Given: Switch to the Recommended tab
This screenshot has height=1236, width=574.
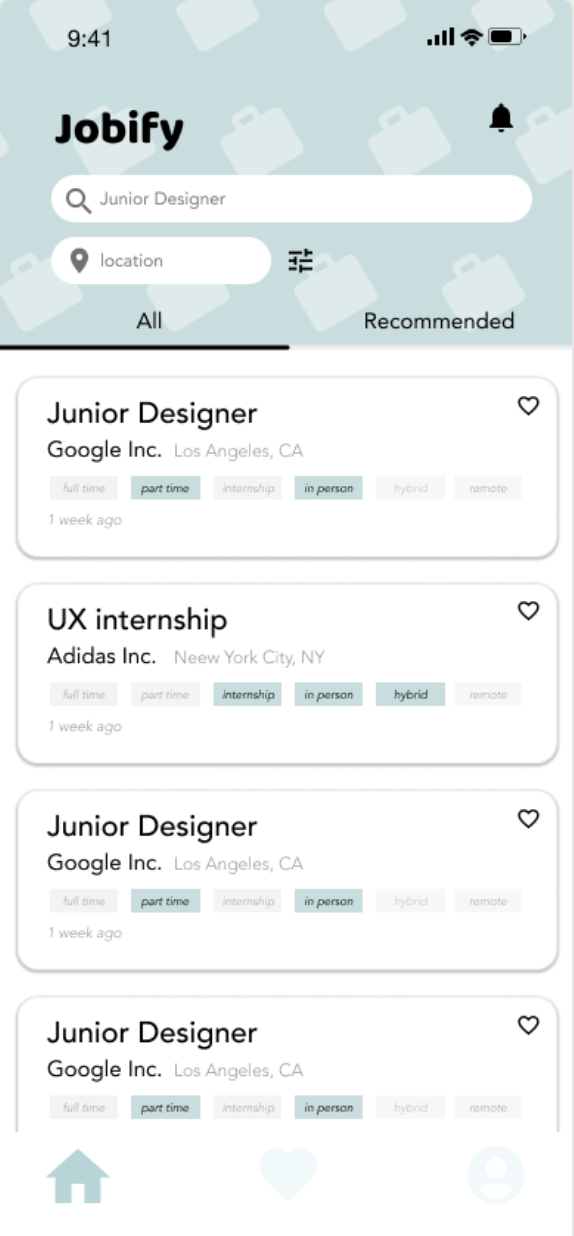Looking at the screenshot, I should (439, 321).
